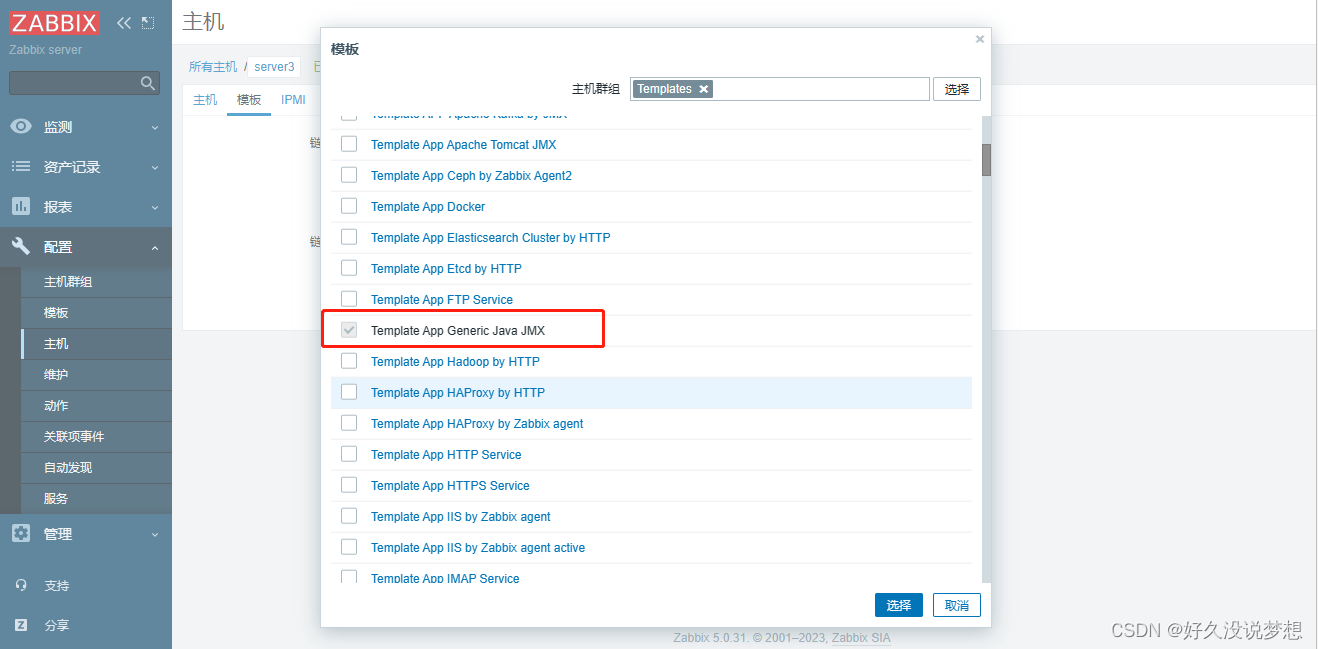
Task: Tick Template App HTTPS Service checkbox
Action: (x=349, y=485)
